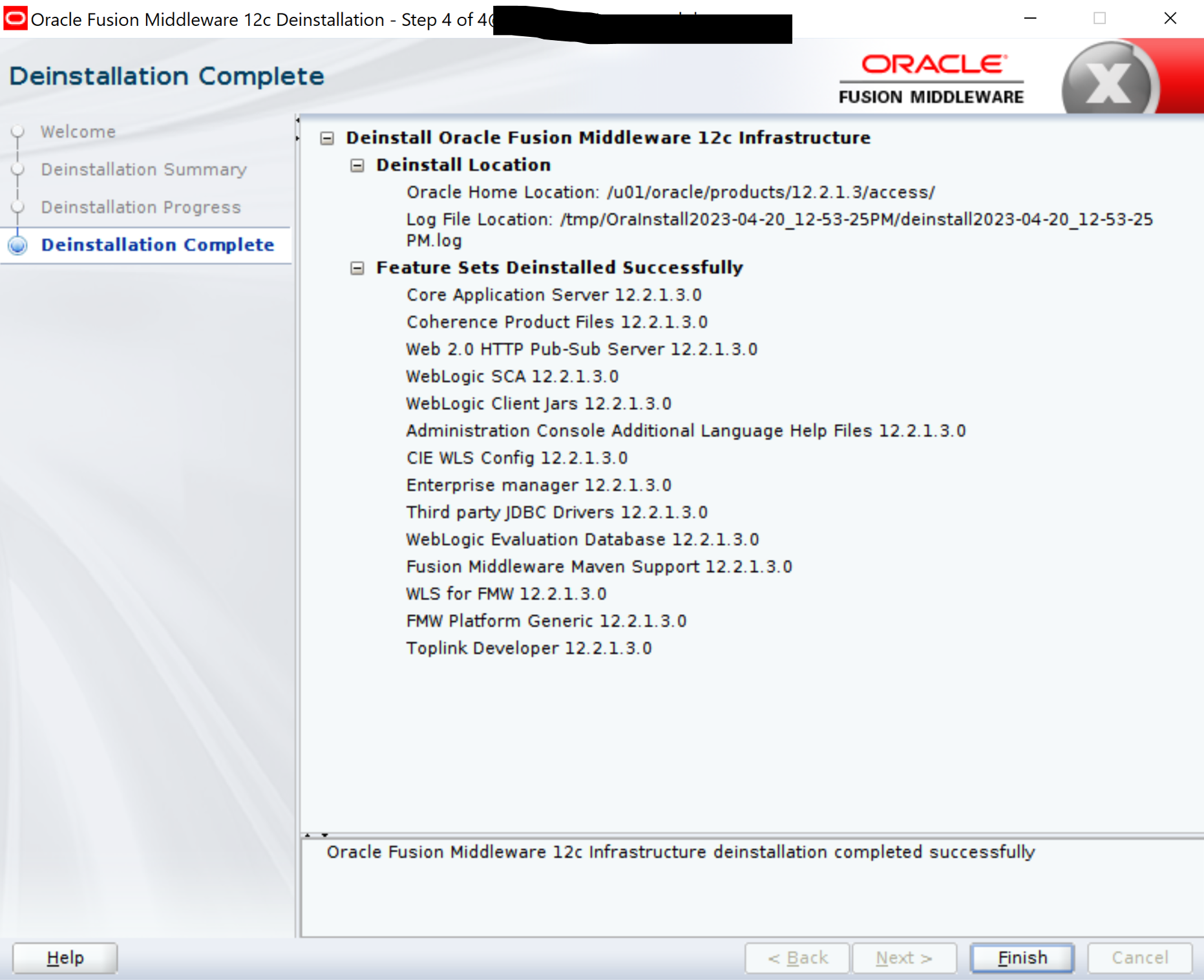Select the Log File Location entry
The image size is (1204, 980).
(779, 220)
